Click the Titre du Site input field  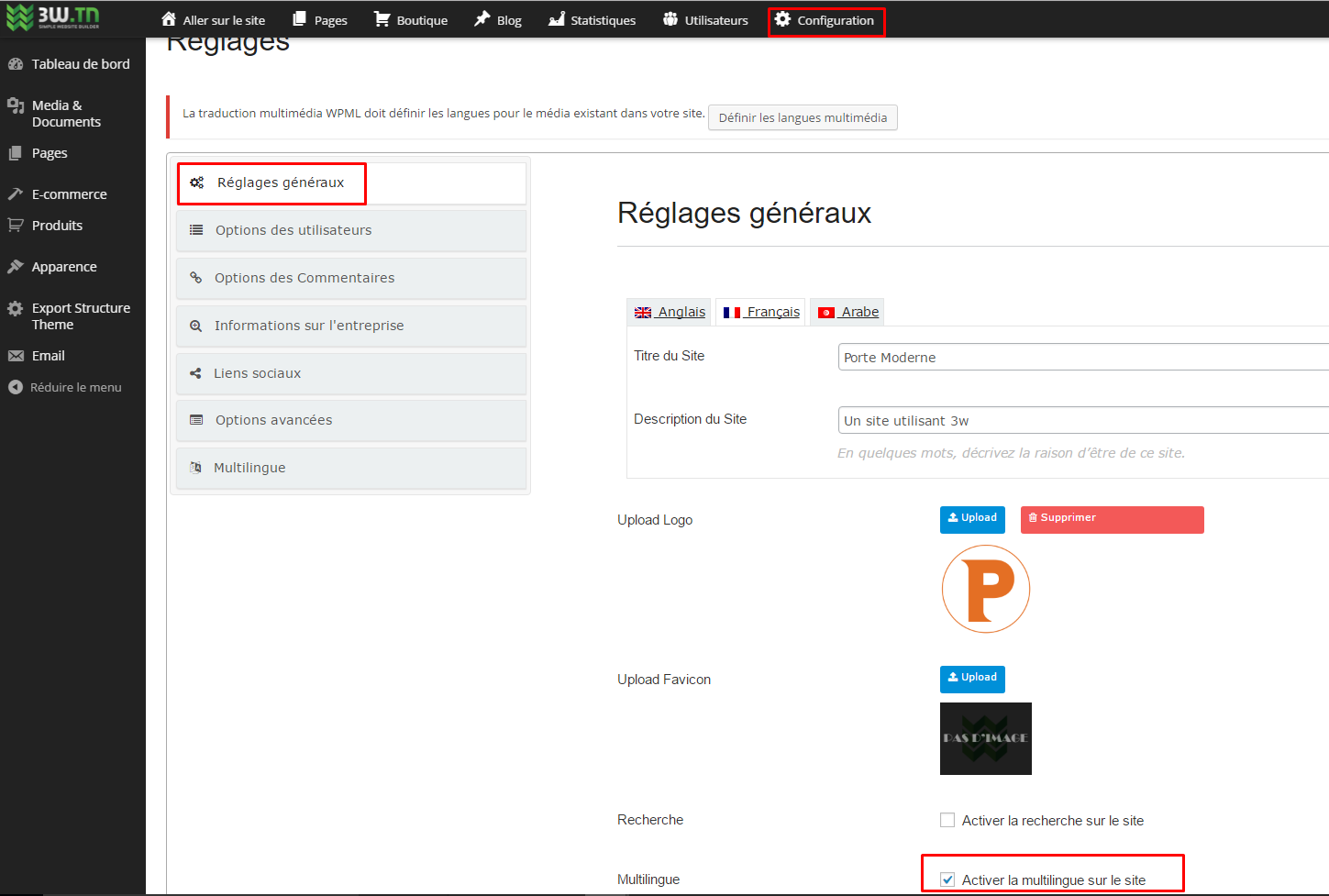[1083, 357]
